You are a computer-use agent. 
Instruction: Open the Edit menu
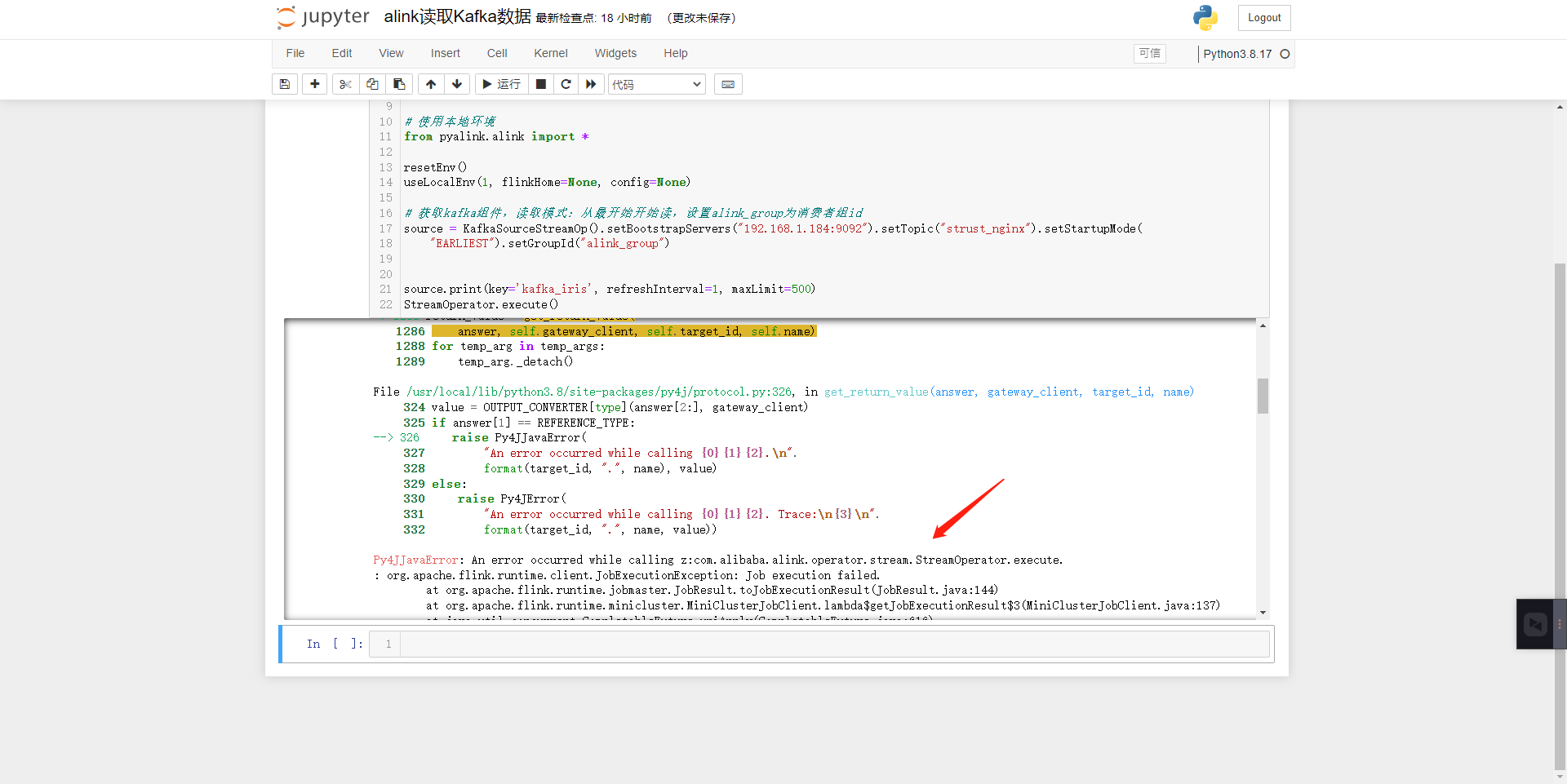[342, 53]
